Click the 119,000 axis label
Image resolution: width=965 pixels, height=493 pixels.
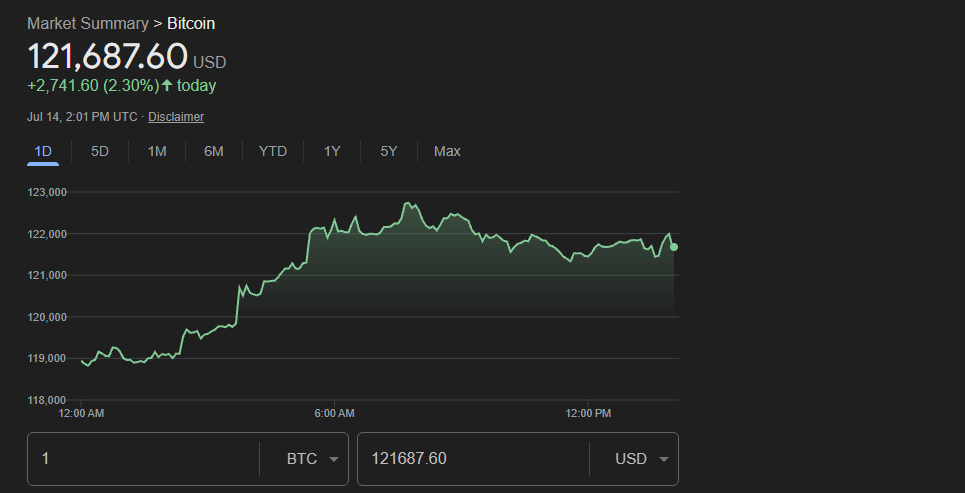(x=47, y=358)
